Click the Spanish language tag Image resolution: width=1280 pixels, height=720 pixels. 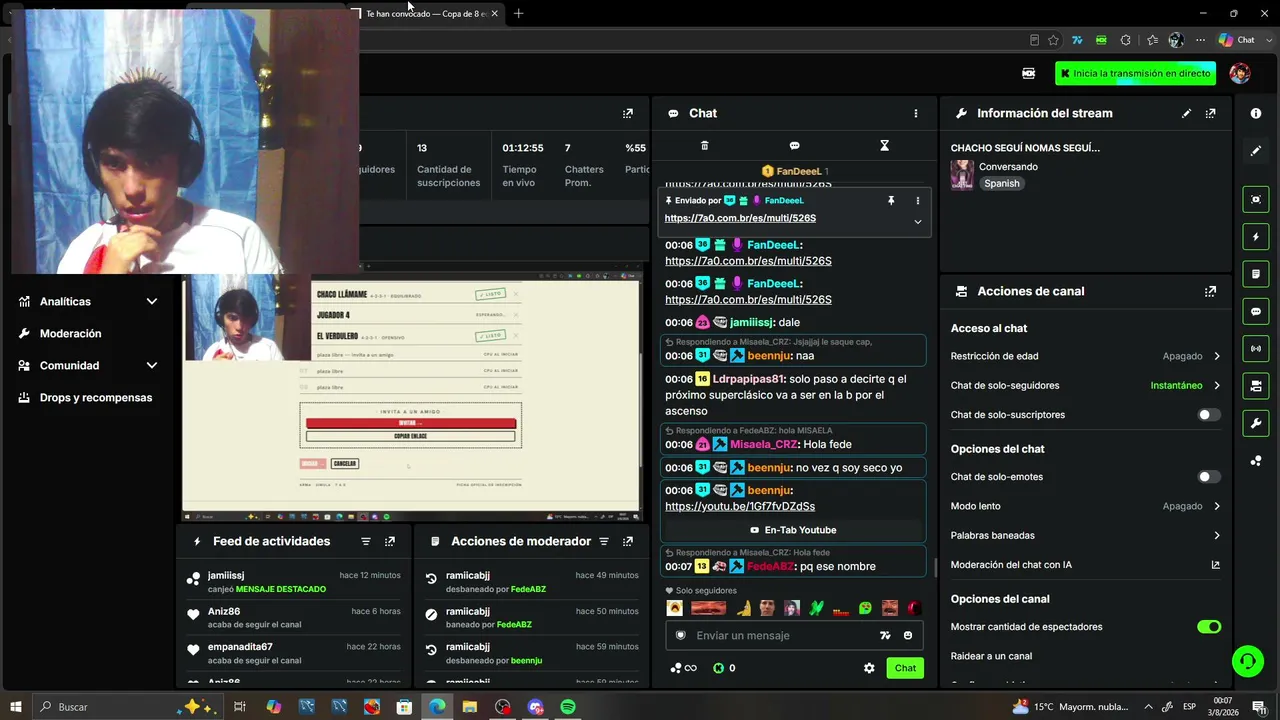click(x=1001, y=184)
